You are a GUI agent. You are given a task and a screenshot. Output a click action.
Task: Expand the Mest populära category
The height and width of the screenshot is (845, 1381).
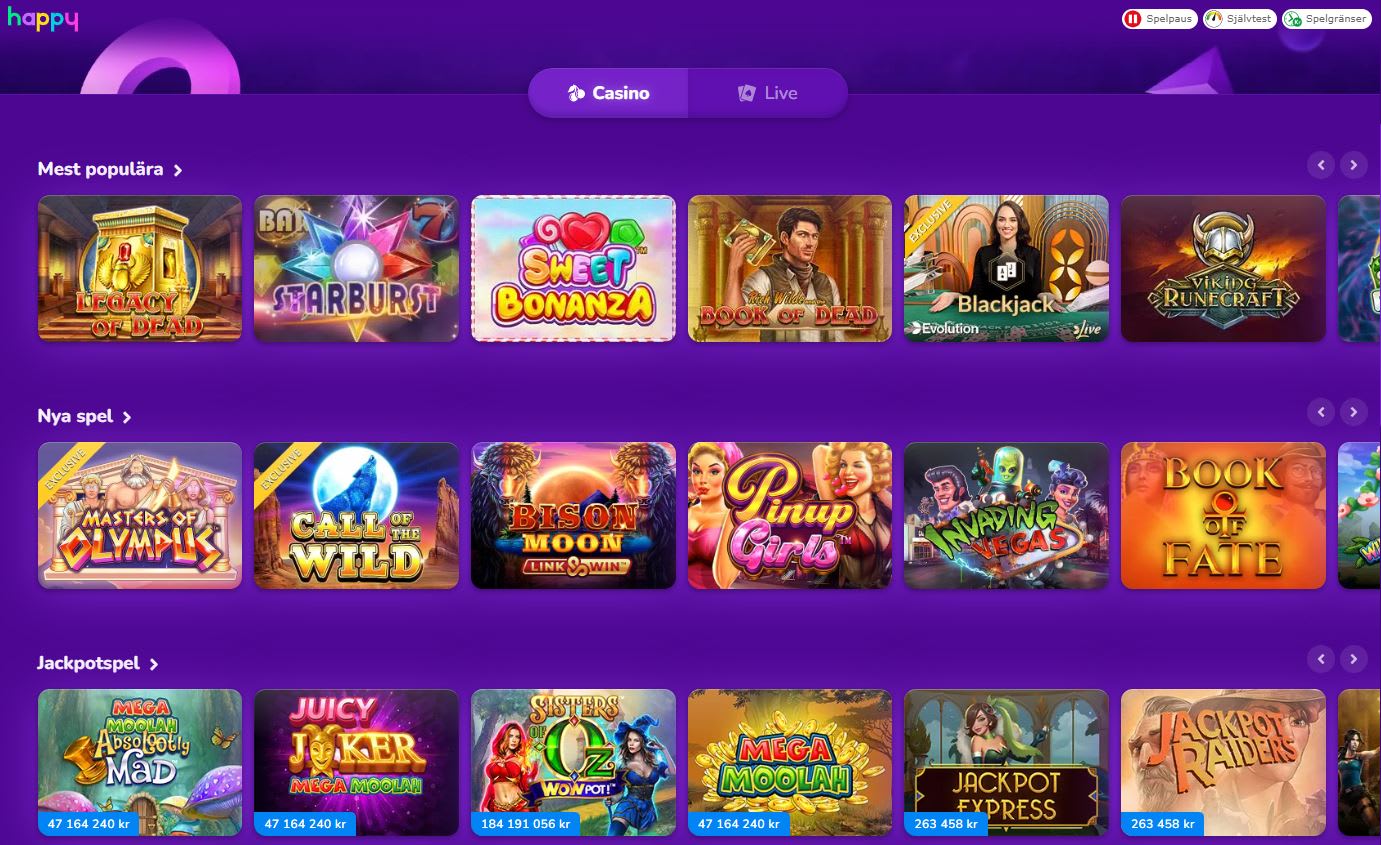pyautogui.click(x=110, y=169)
